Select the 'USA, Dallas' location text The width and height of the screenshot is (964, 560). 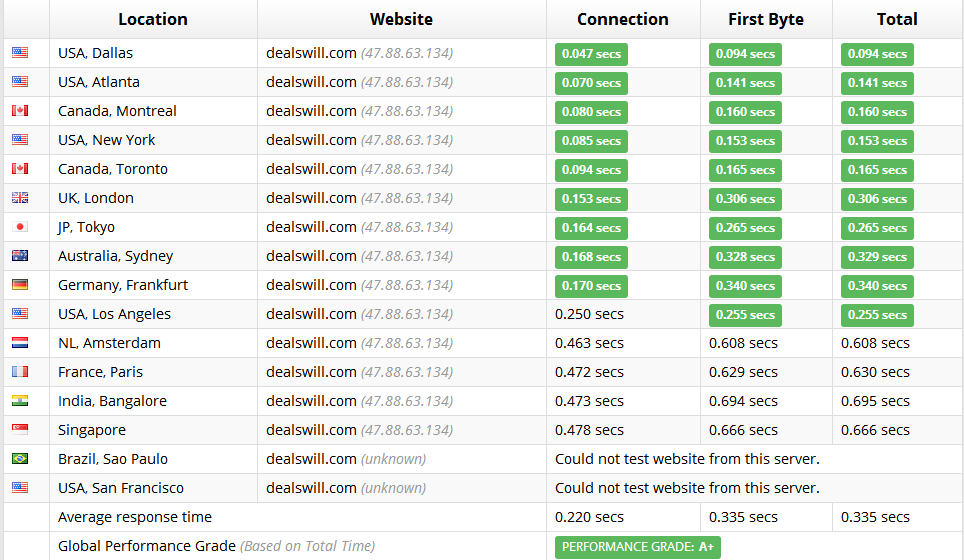tap(95, 53)
